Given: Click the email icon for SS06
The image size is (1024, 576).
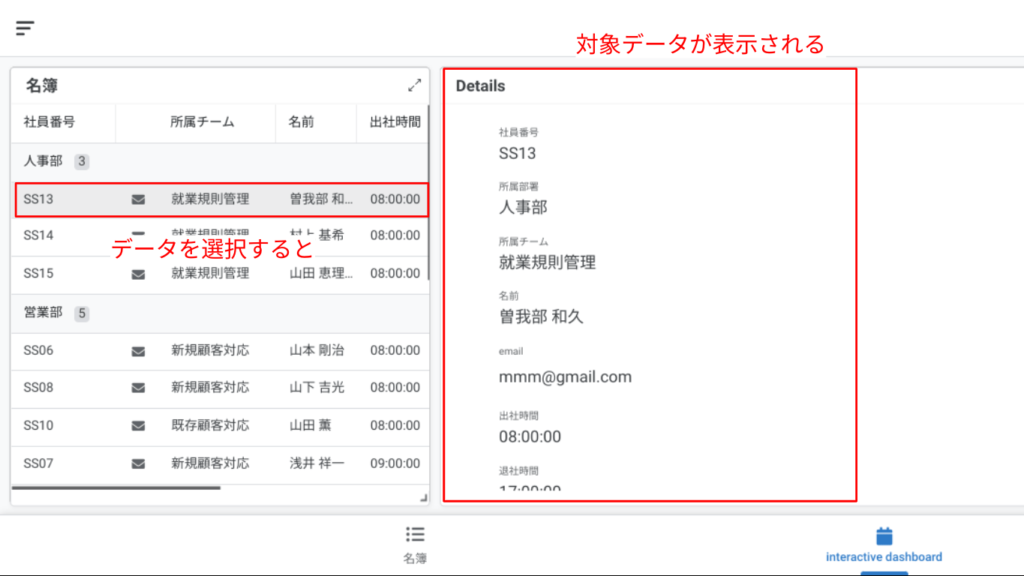Looking at the screenshot, I should [138, 351].
